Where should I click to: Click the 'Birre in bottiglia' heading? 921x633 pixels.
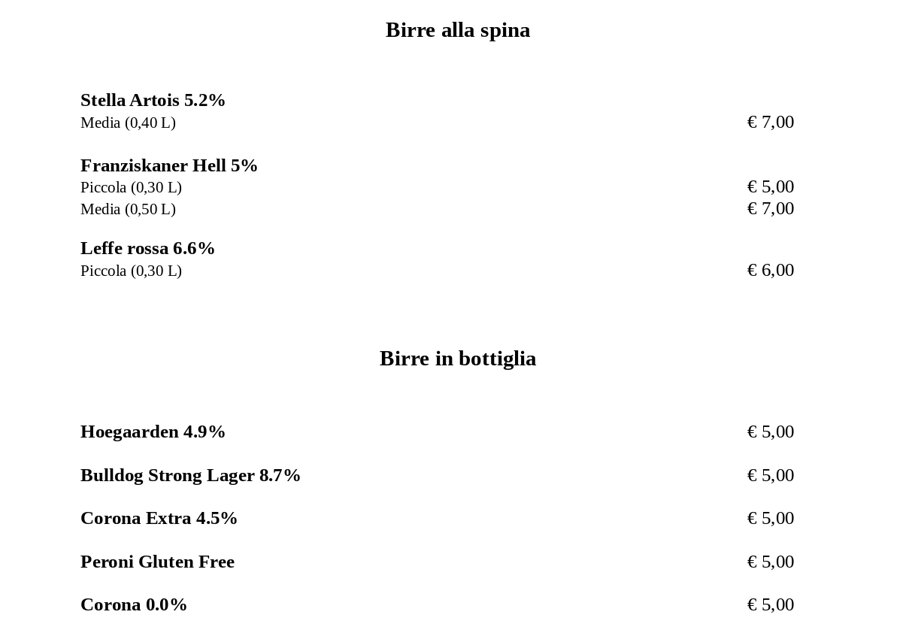click(458, 359)
